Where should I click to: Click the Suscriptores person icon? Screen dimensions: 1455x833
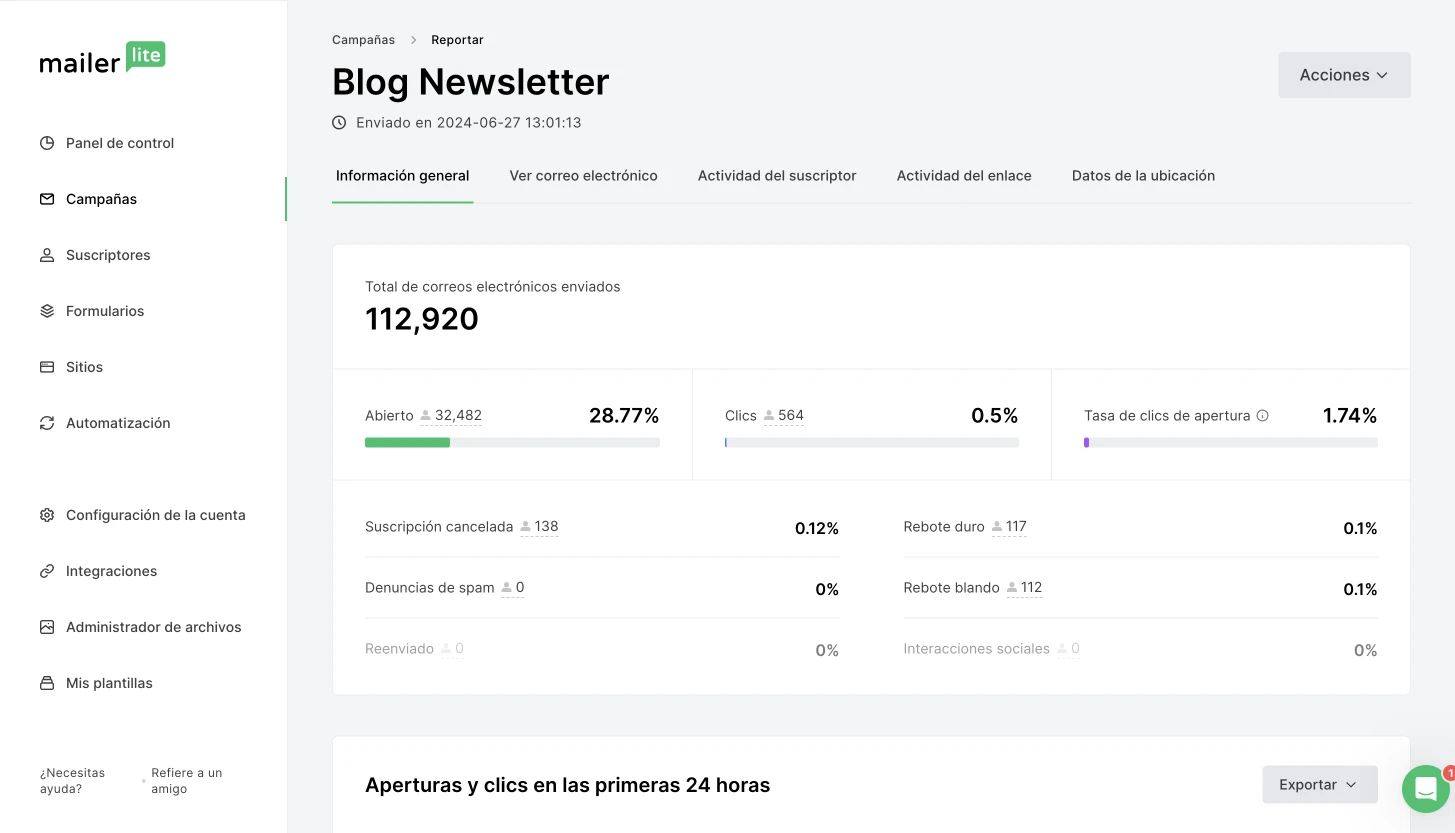pos(47,255)
